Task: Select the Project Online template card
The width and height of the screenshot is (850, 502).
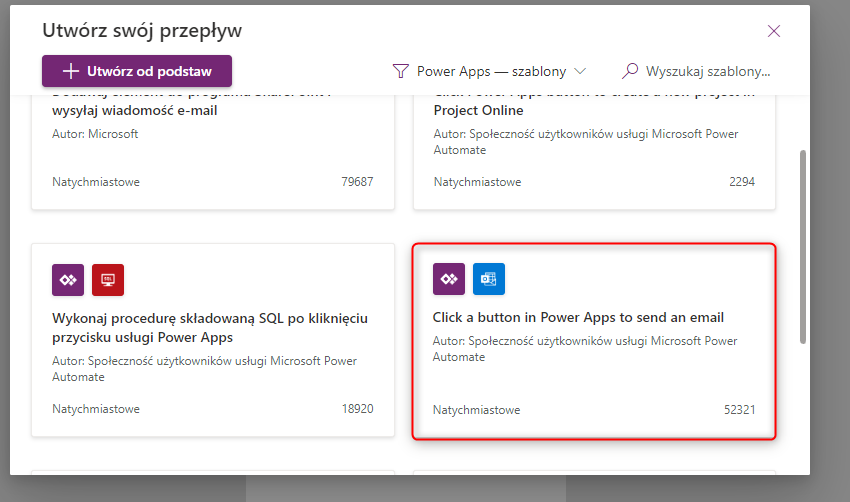Action: [594, 150]
